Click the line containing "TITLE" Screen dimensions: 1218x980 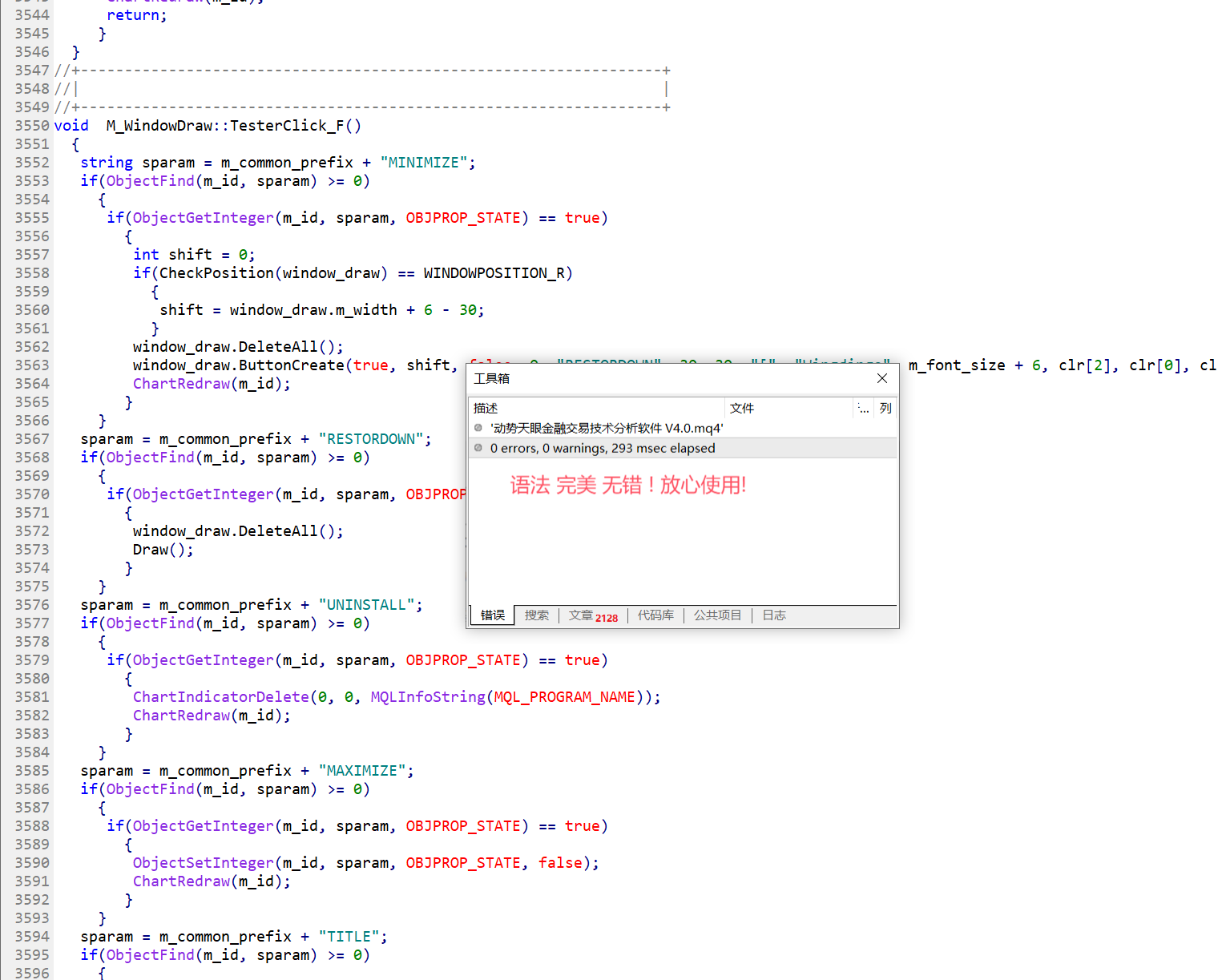pos(234,937)
